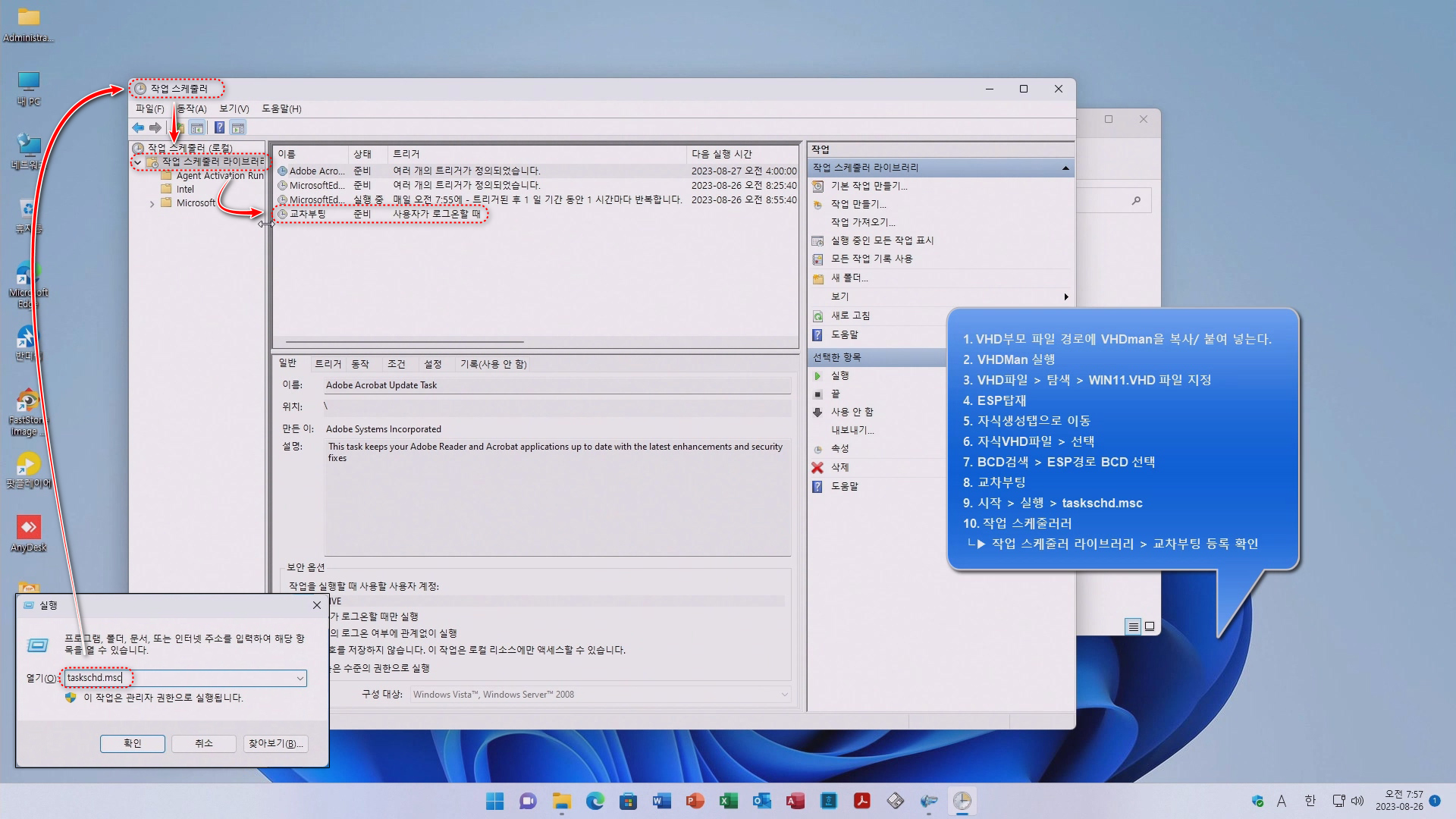Screen dimensions: 1456x819
Task: Click the back arrow toolbar icon
Action: (x=138, y=128)
